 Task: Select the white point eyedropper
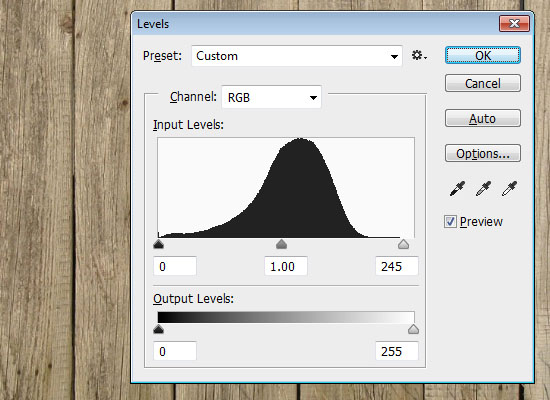(509, 189)
